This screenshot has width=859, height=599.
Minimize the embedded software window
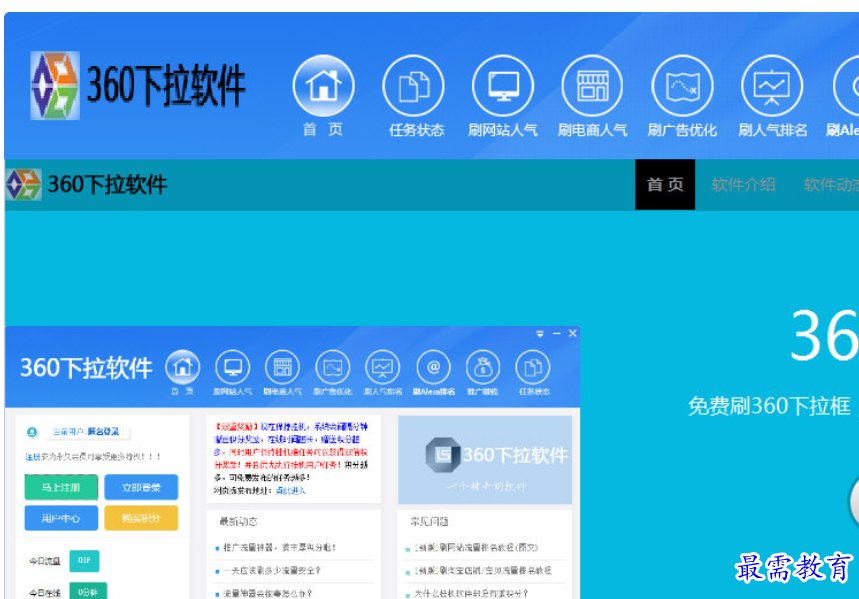[557, 333]
